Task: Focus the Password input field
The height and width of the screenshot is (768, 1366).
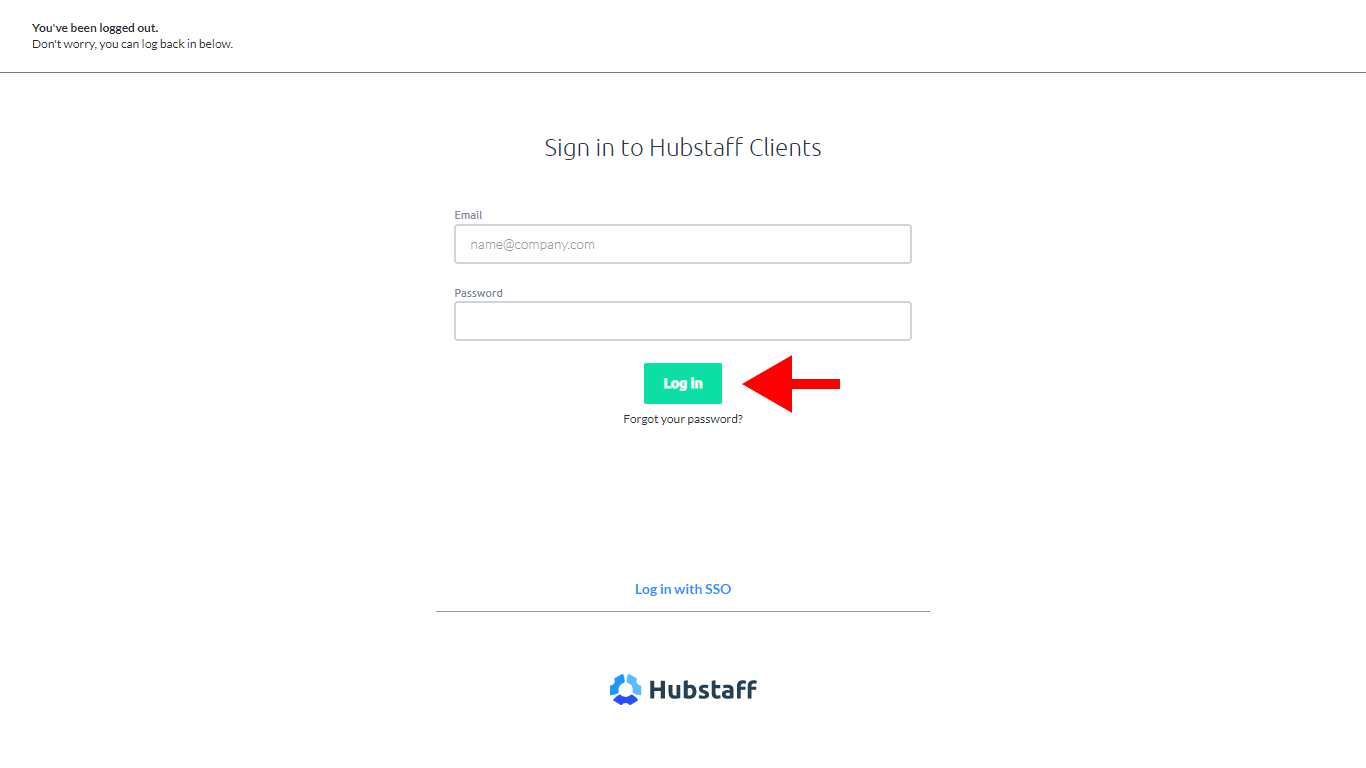Action: [x=683, y=321]
